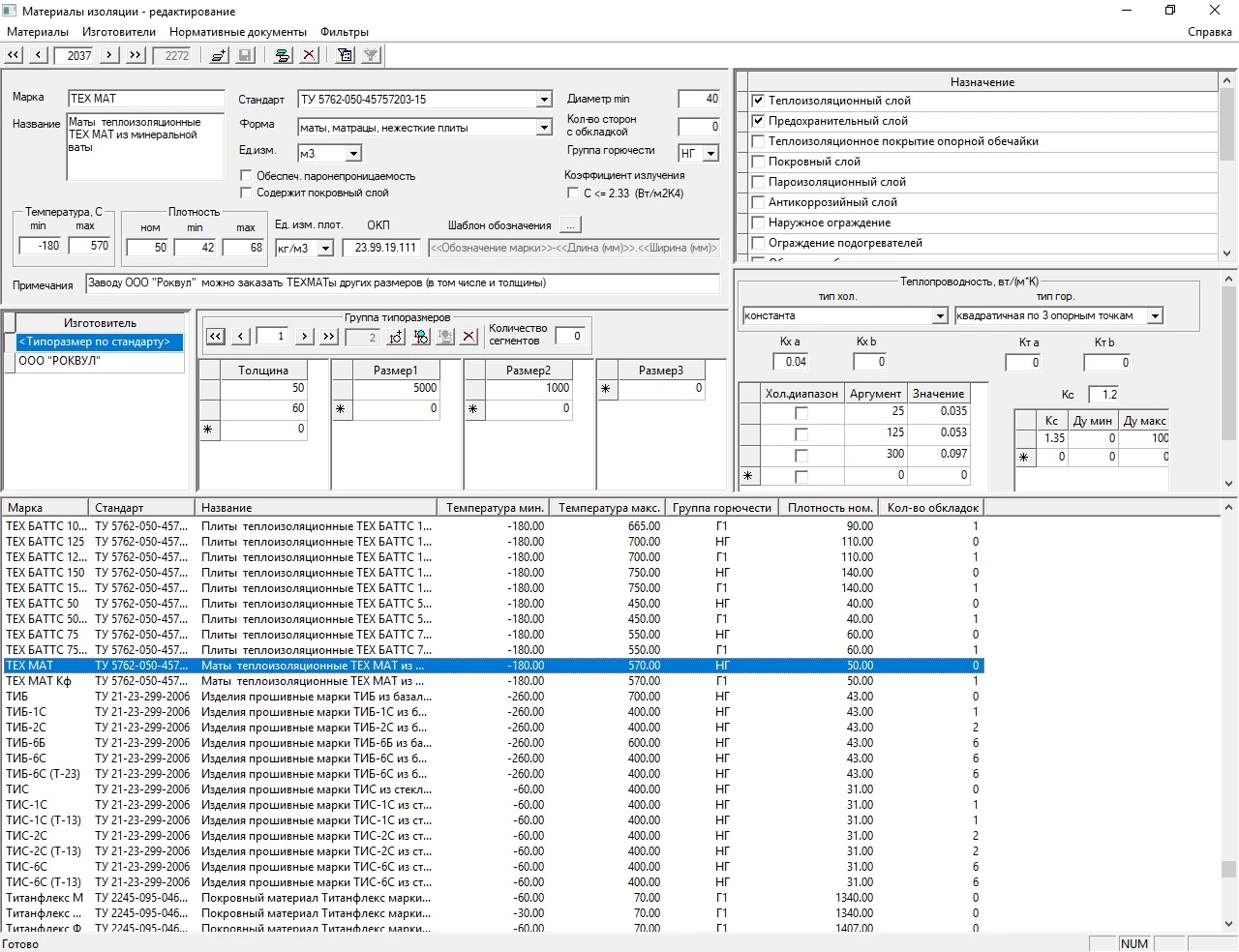1239x952 pixels.
Task: Uncheck Теплоизоляционный слой checkbox
Action: click(x=759, y=101)
